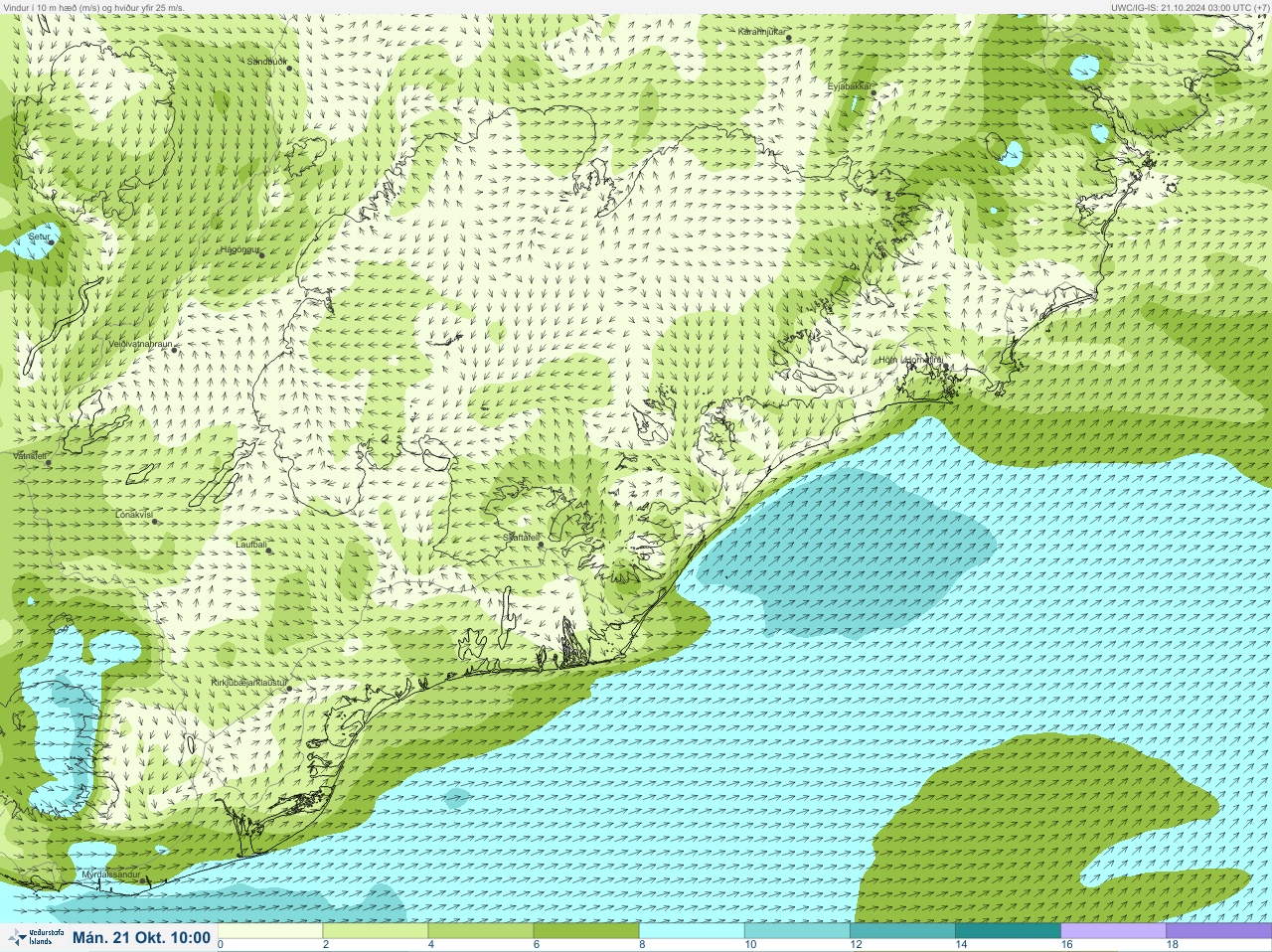Select the 10–12 m/s light teal legend swatch
Image resolution: width=1272 pixels, height=952 pixels.
[797, 931]
